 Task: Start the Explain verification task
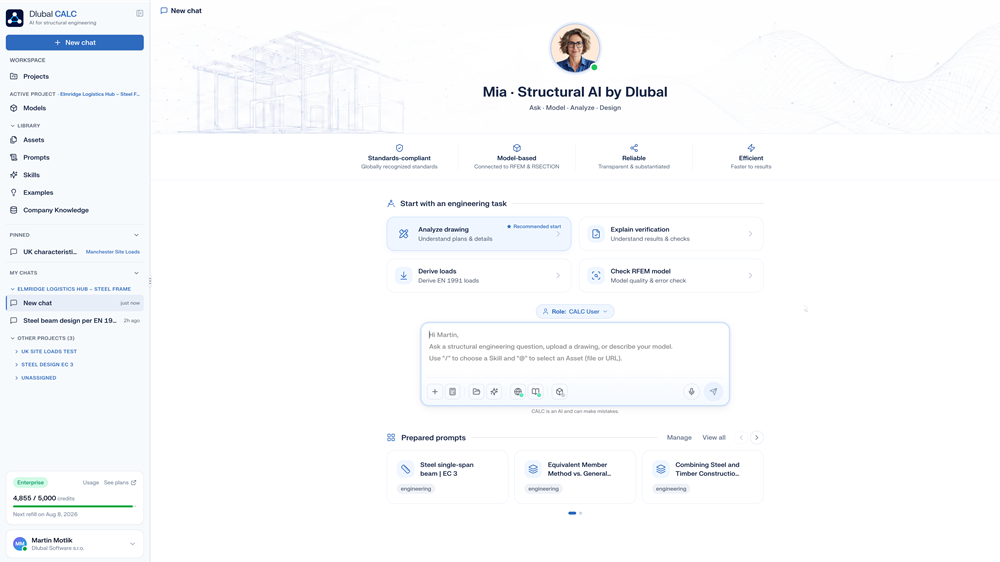pos(671,234)
